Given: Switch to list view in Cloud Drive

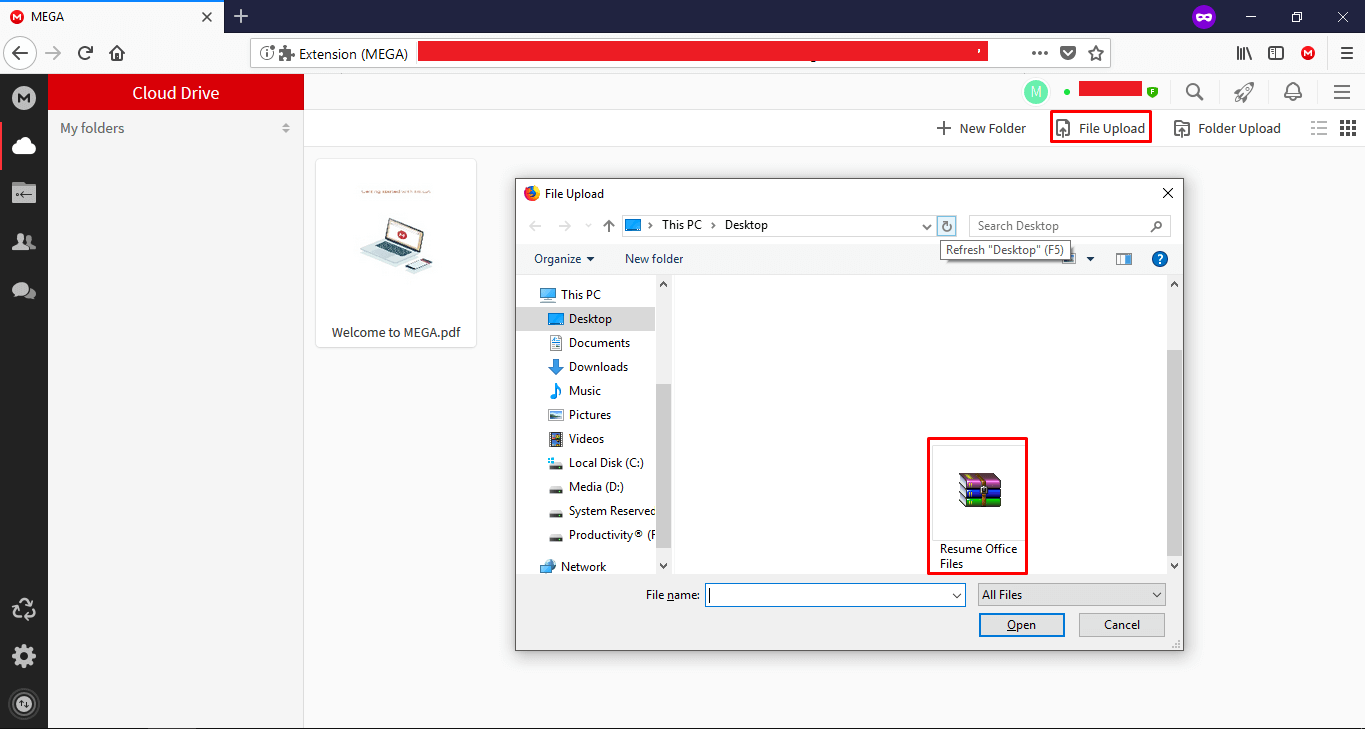Looking at the screenshot, I should click(x=1319, y=128).
